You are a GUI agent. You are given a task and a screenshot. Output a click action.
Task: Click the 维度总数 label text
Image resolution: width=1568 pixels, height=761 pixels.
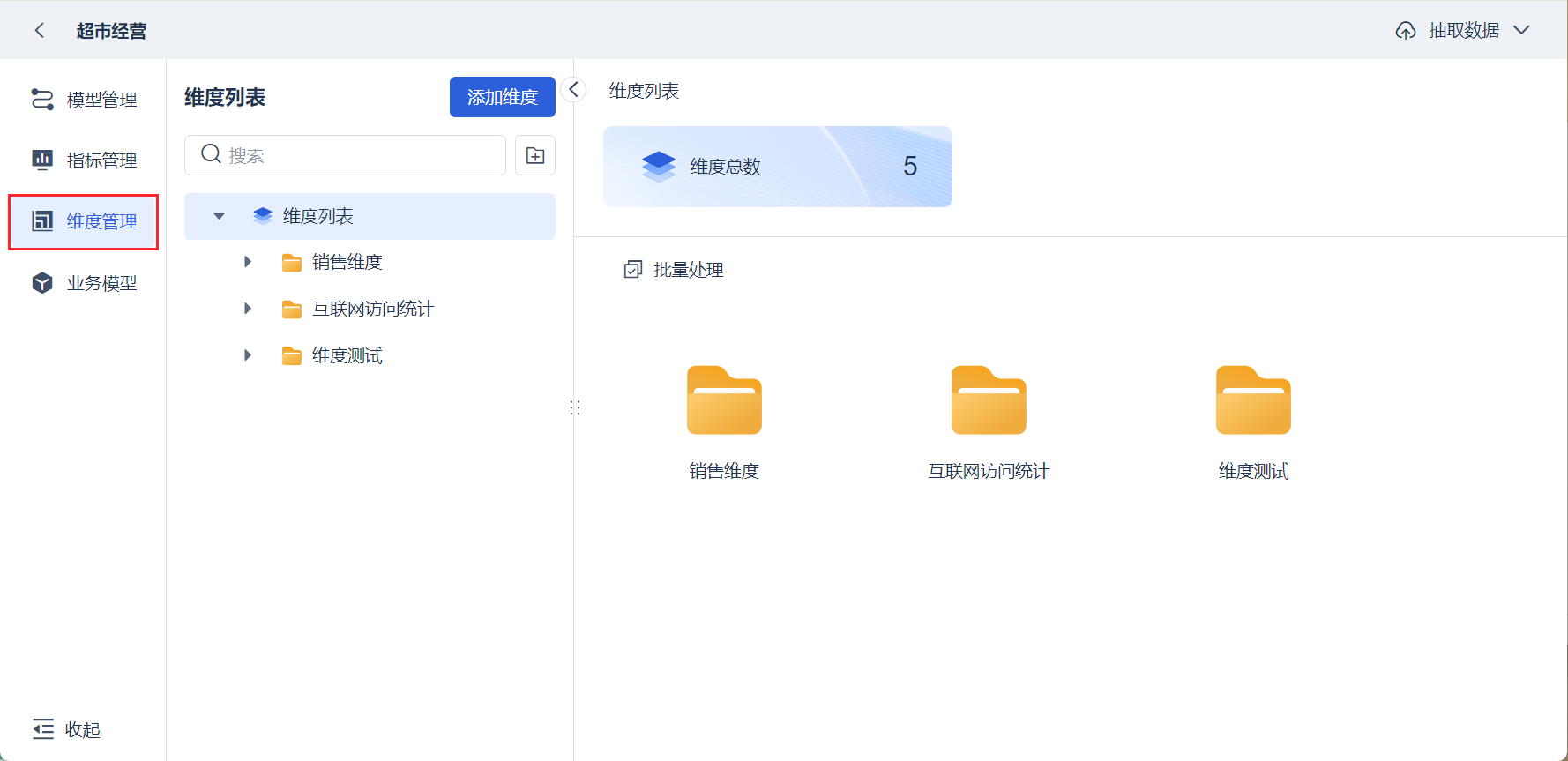tap(725, 167)
